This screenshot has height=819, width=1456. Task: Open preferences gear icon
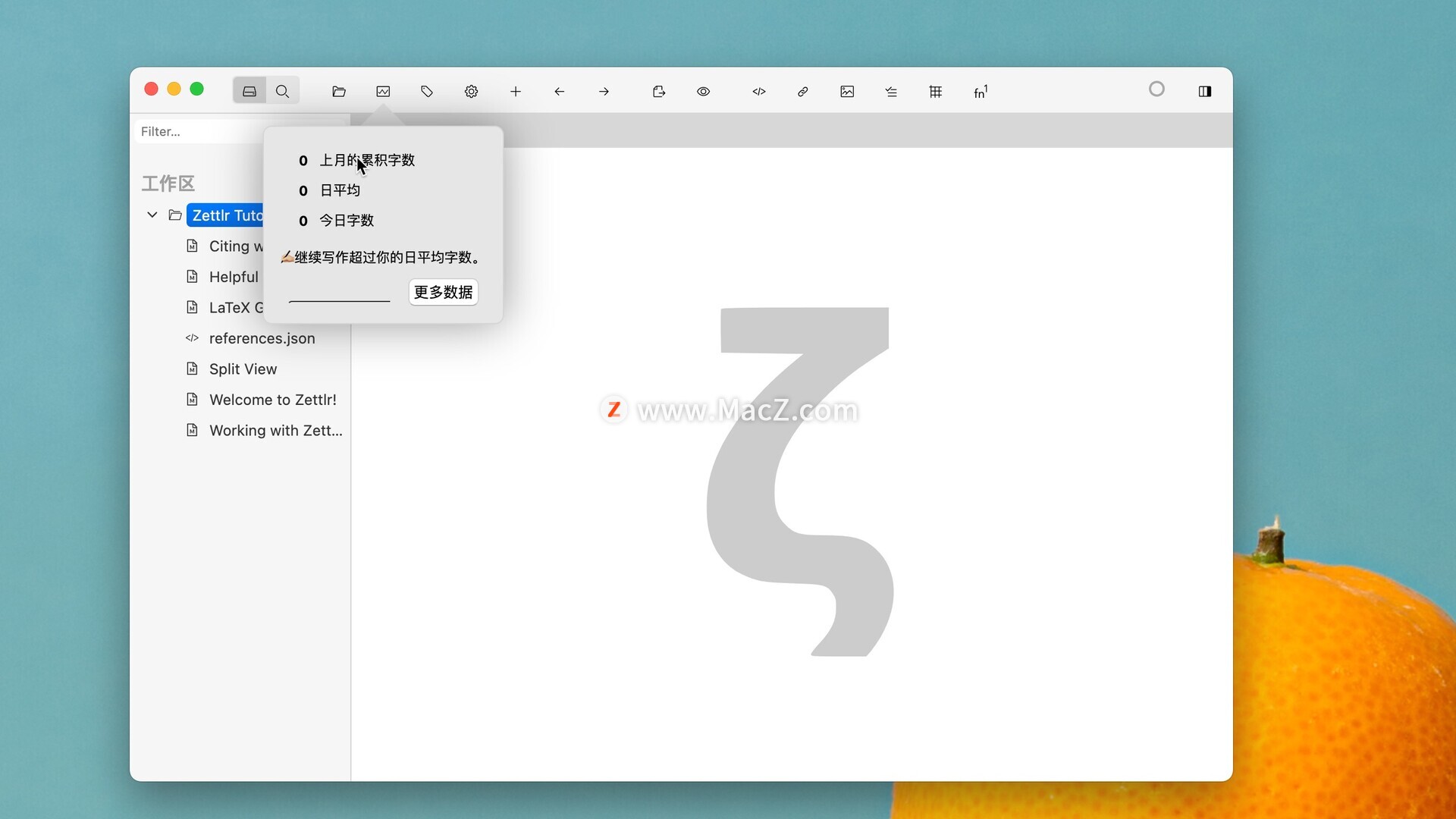coord(471,92)
